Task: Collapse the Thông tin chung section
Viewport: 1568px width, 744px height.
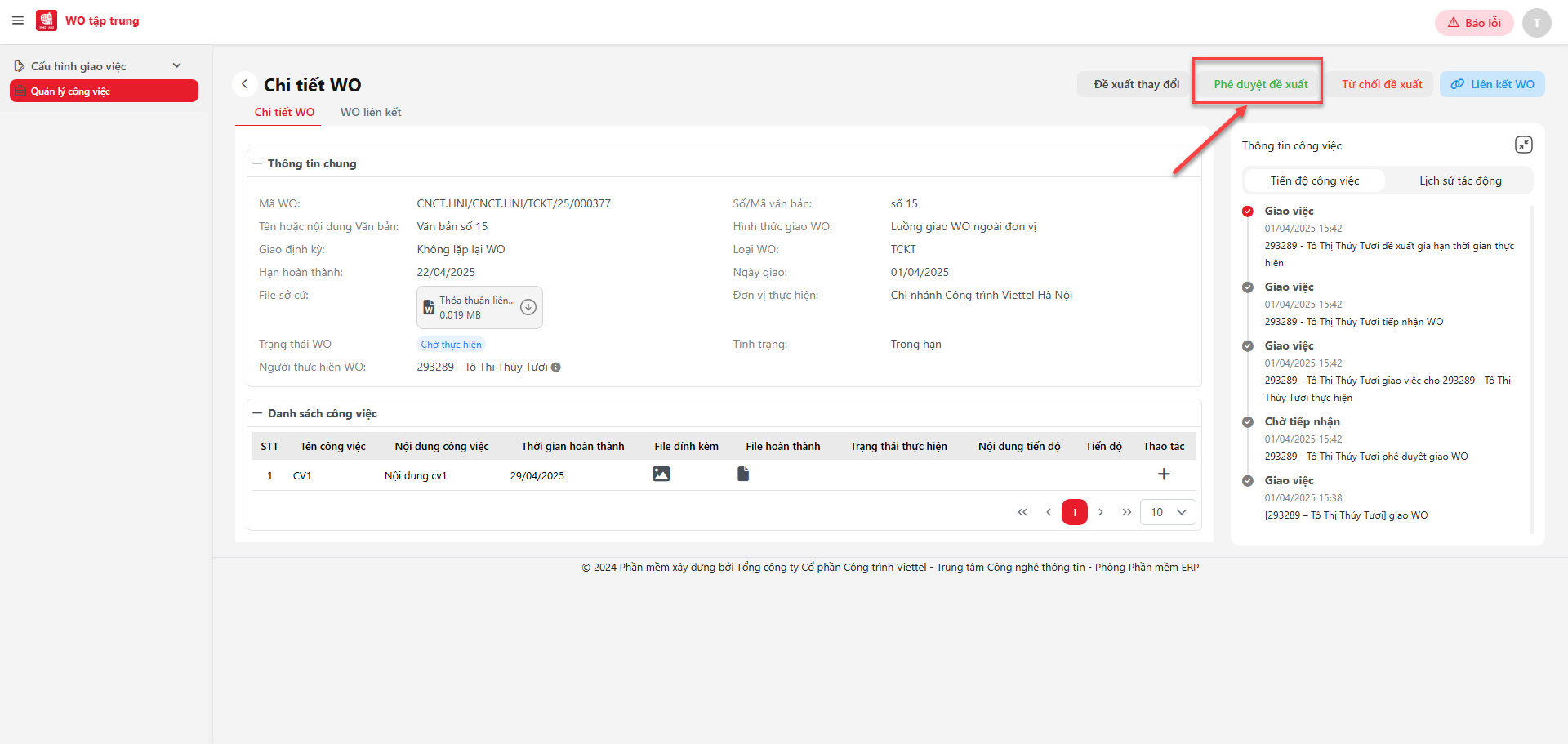Action: [x=257, y=163]
